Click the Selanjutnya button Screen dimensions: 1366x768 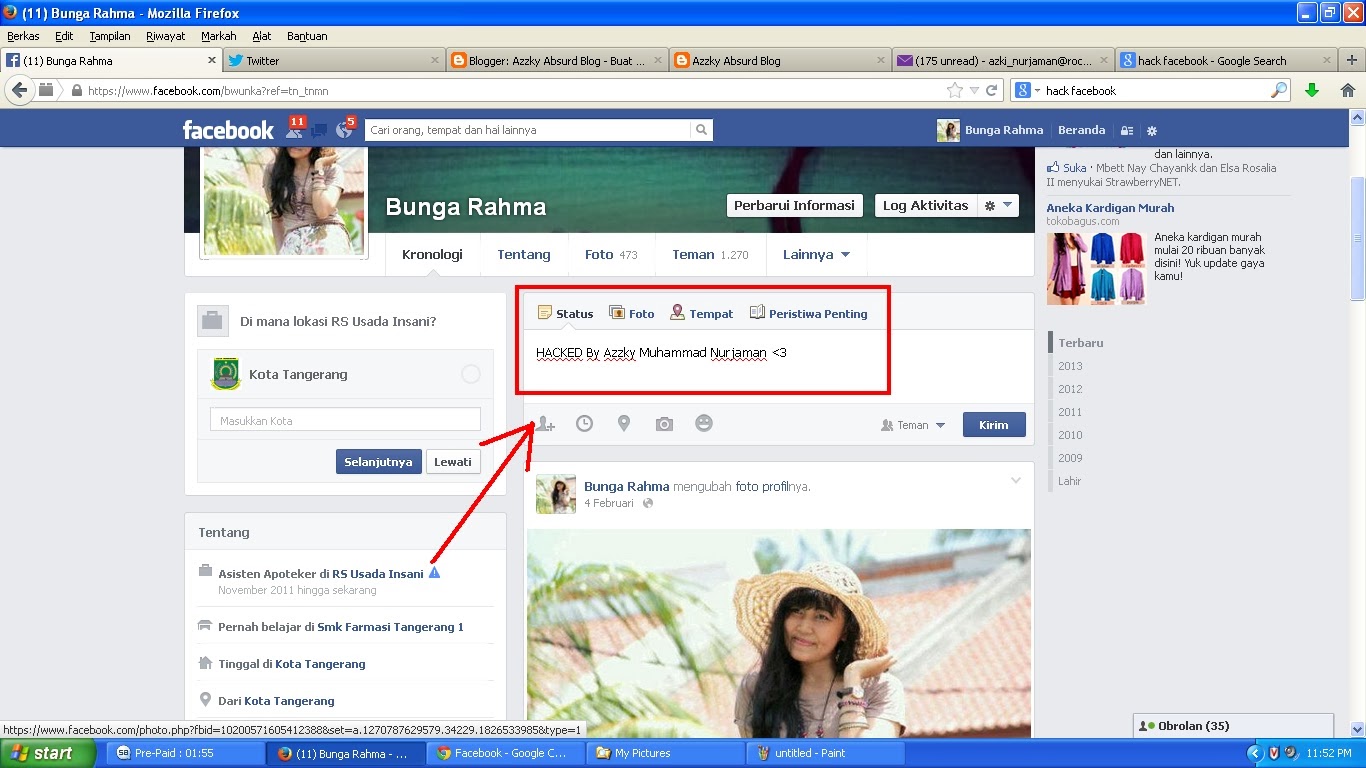point(378,462)
